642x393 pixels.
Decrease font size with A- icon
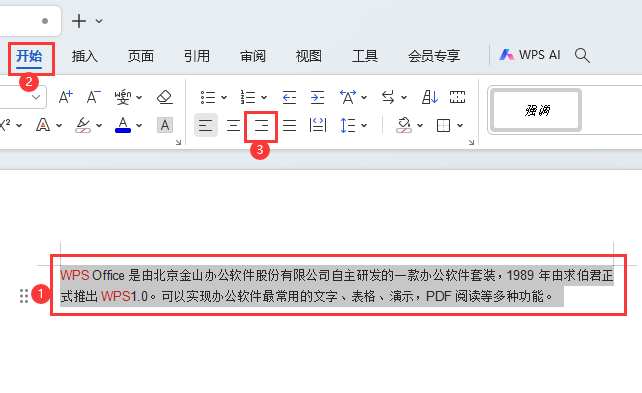(94, 97)
